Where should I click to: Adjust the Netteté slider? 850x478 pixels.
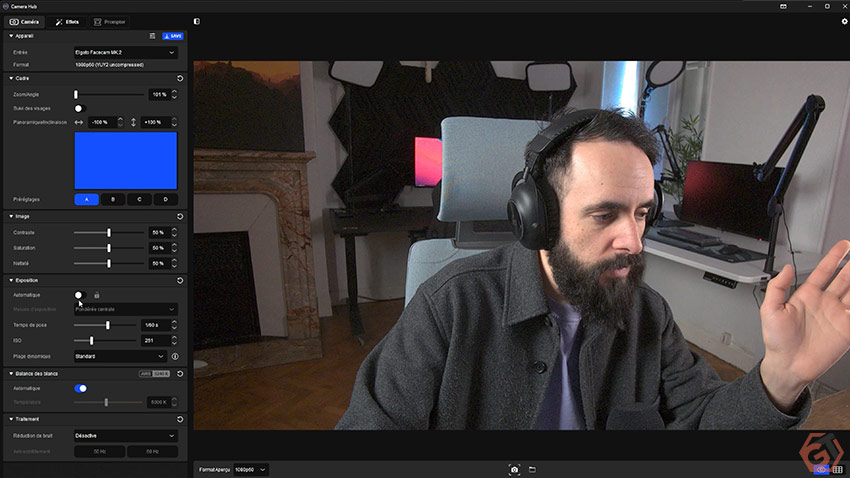[x=109, y=263]
